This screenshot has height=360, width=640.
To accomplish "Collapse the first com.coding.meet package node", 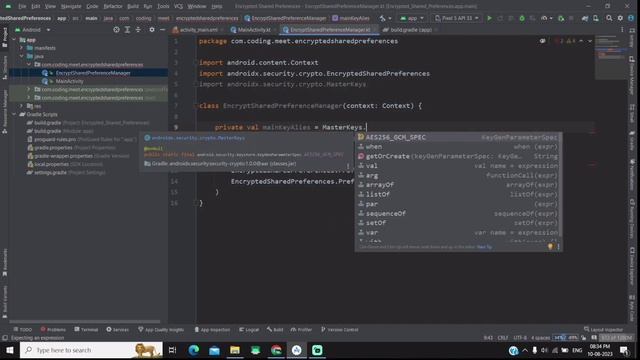I will (x=29, y=64).
